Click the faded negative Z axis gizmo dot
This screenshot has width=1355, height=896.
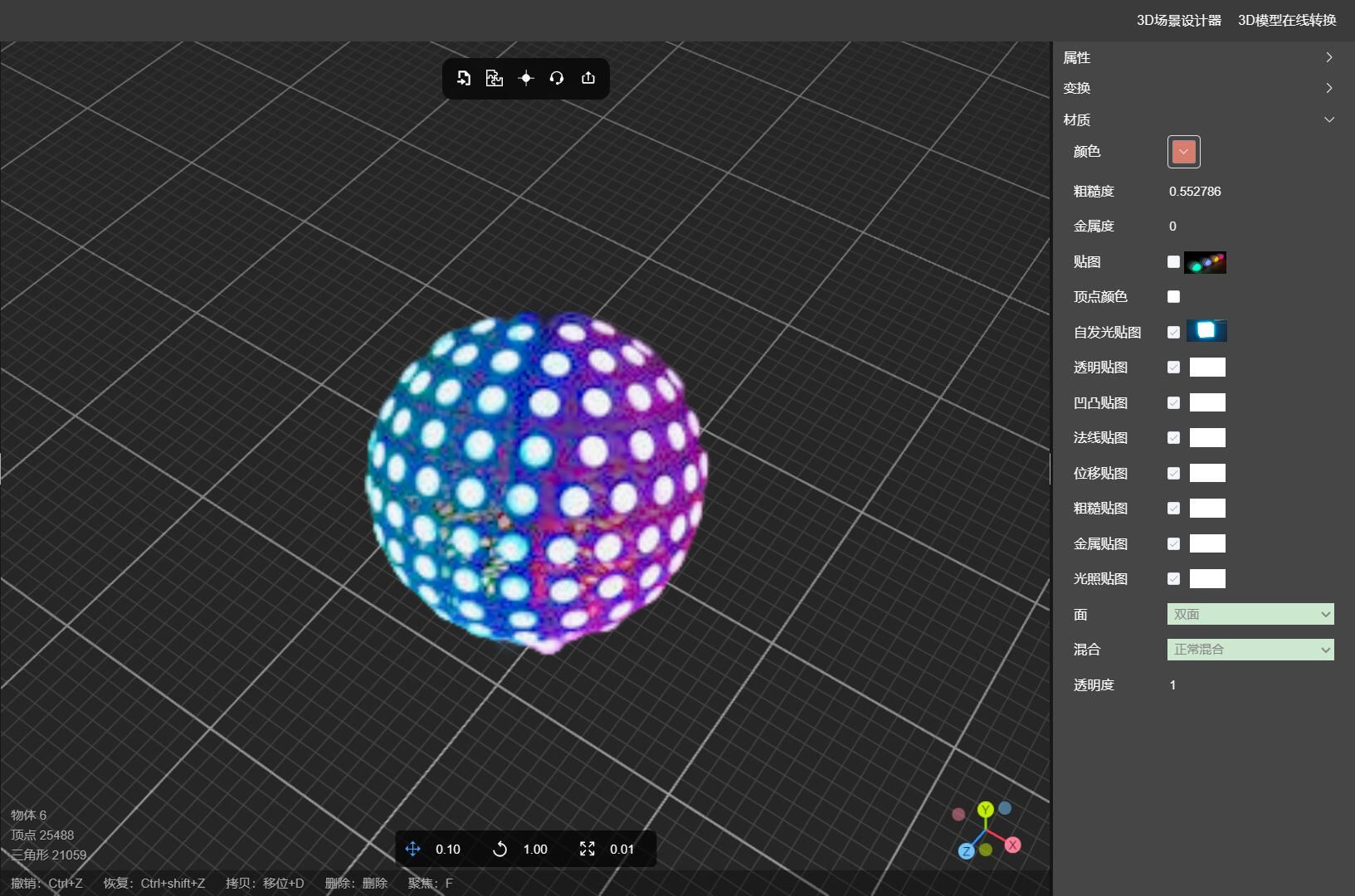tap(1005, 807)
